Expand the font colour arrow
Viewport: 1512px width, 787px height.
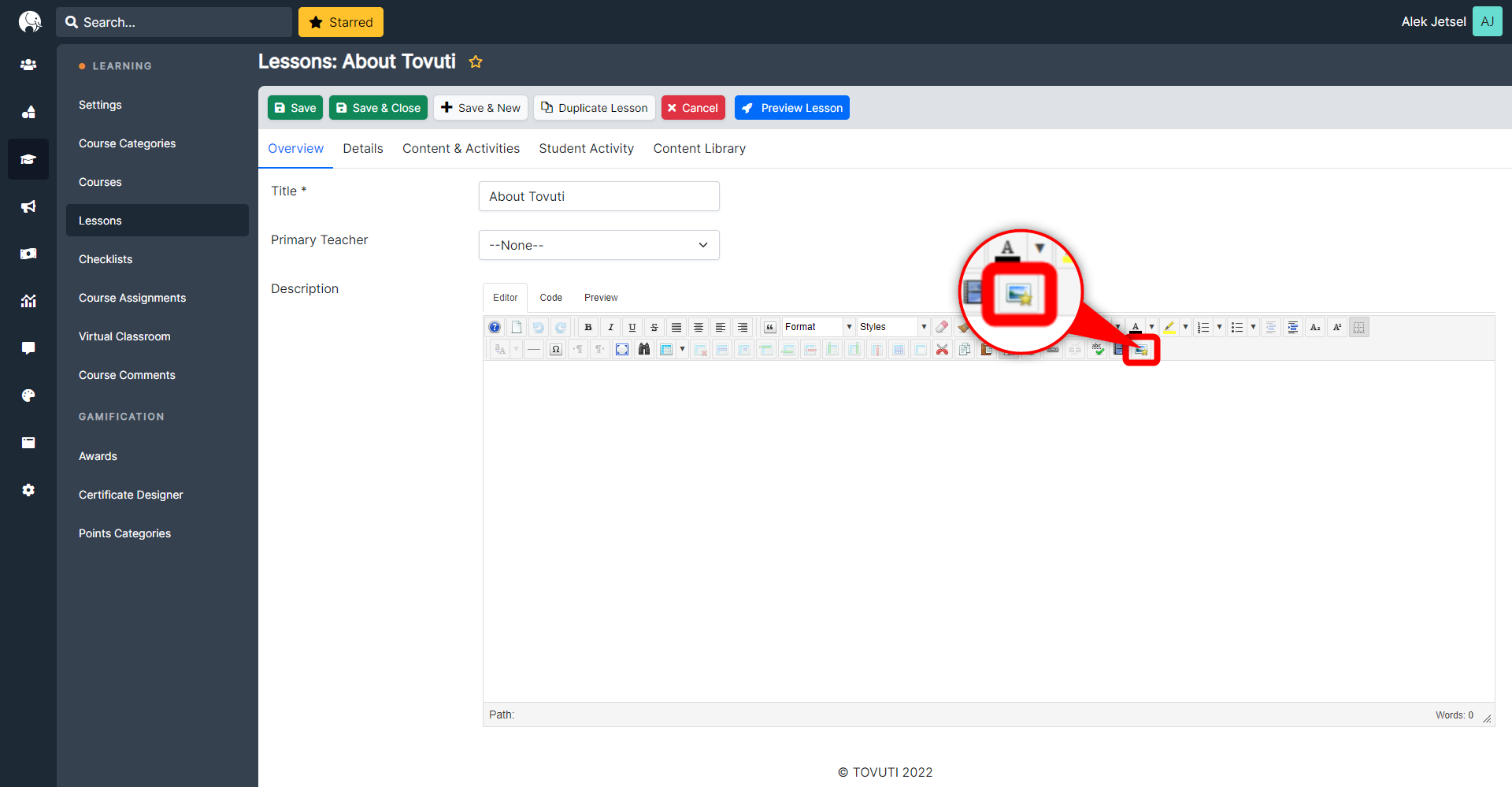click(x=1151, y=327)
